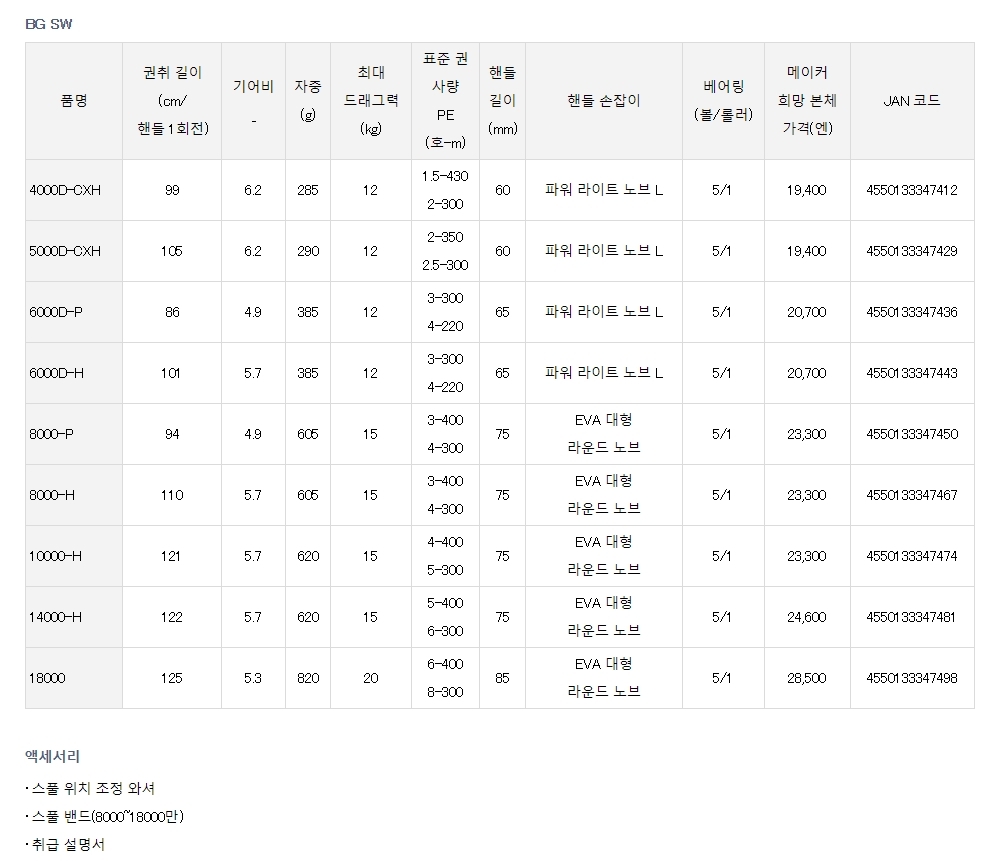Screen dimensions: 1003x861
Task: Select the 5000D-CXH product name cell
Action: point(65,251)
